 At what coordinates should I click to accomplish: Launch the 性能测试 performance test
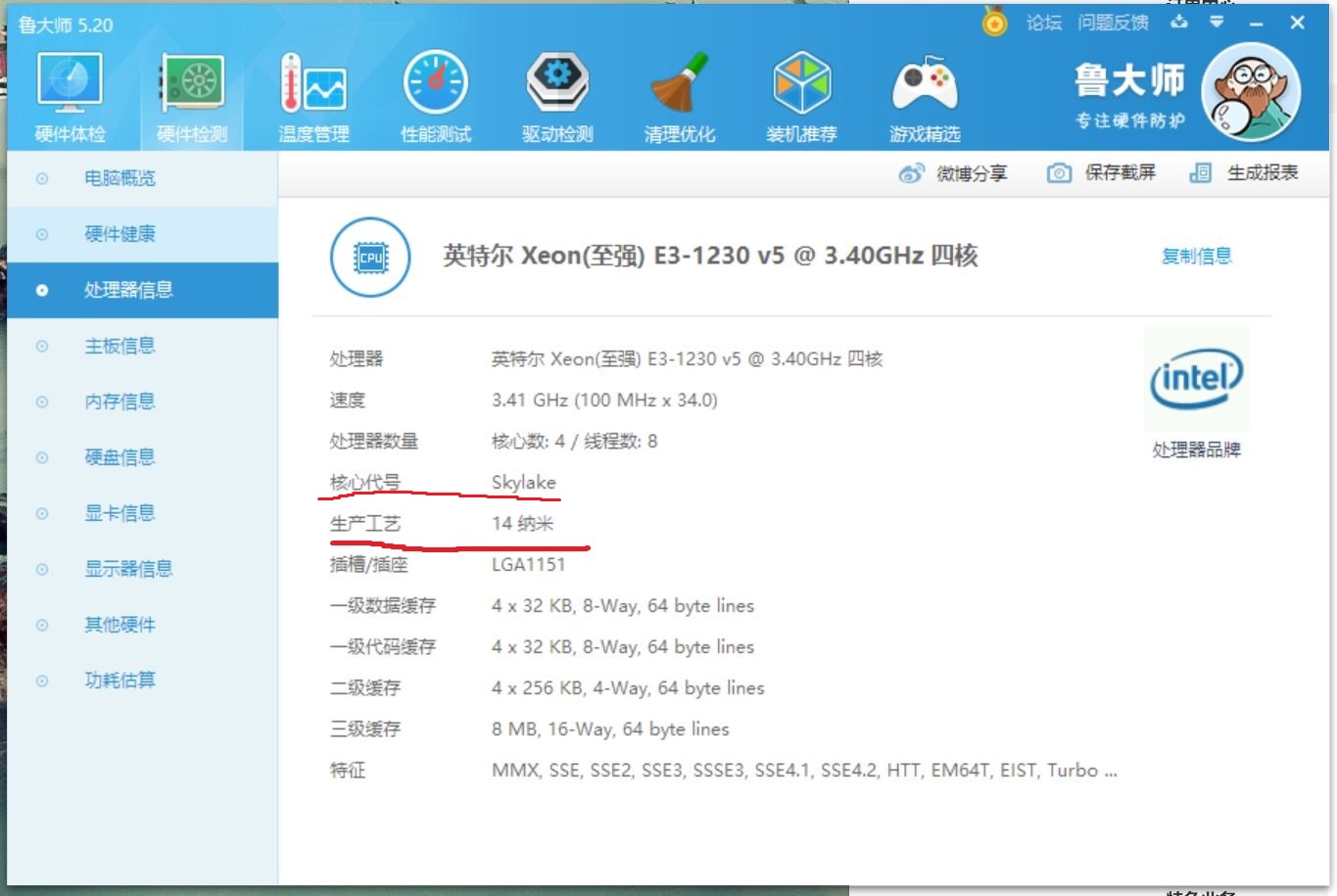coord(435,93)
